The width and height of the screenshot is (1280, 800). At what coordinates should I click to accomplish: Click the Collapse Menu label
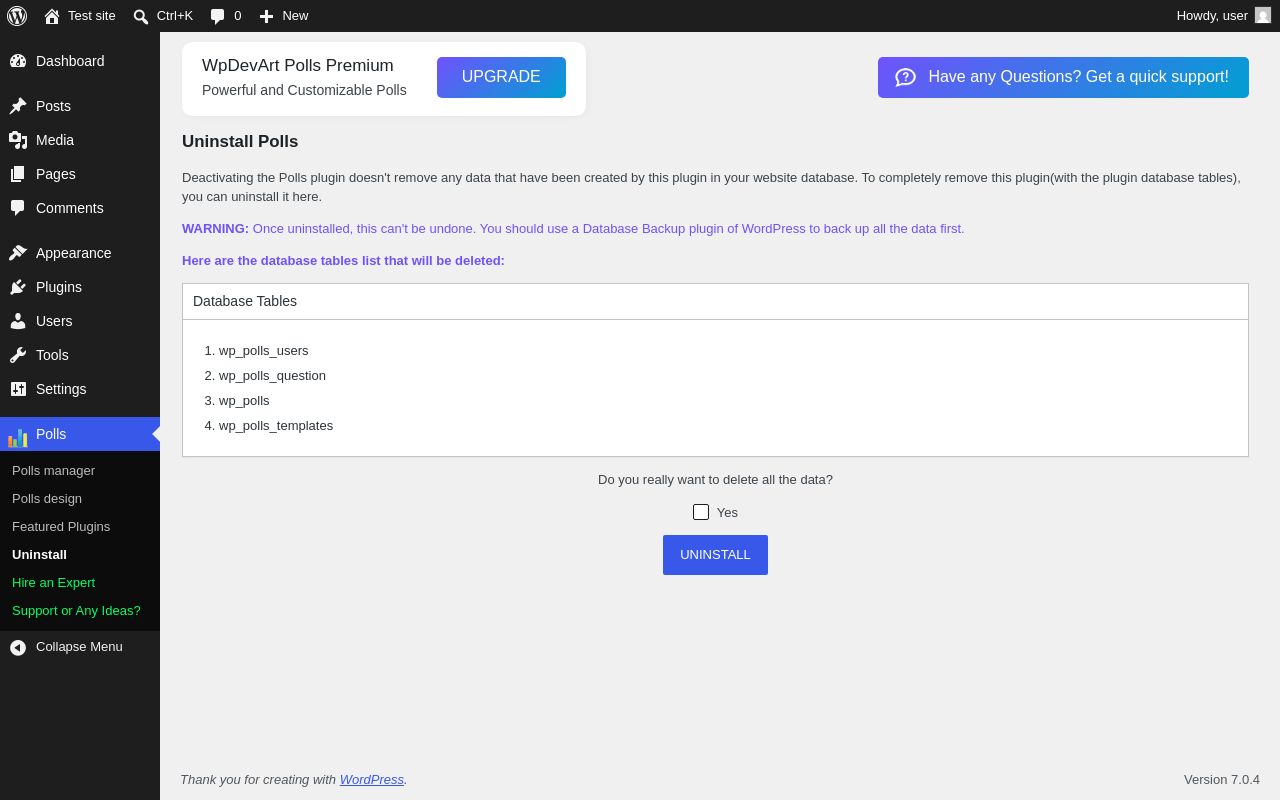(x=79, y=647)
